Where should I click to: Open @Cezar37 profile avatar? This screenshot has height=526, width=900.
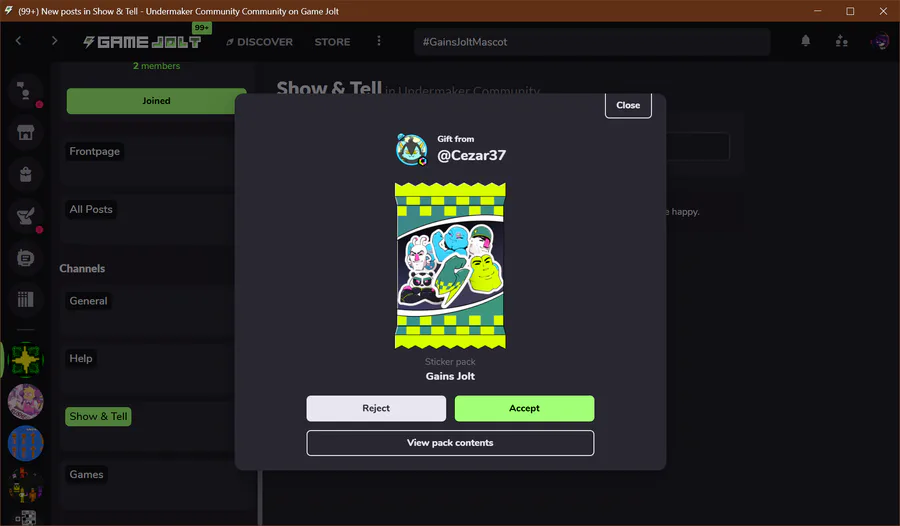(412, 149)
